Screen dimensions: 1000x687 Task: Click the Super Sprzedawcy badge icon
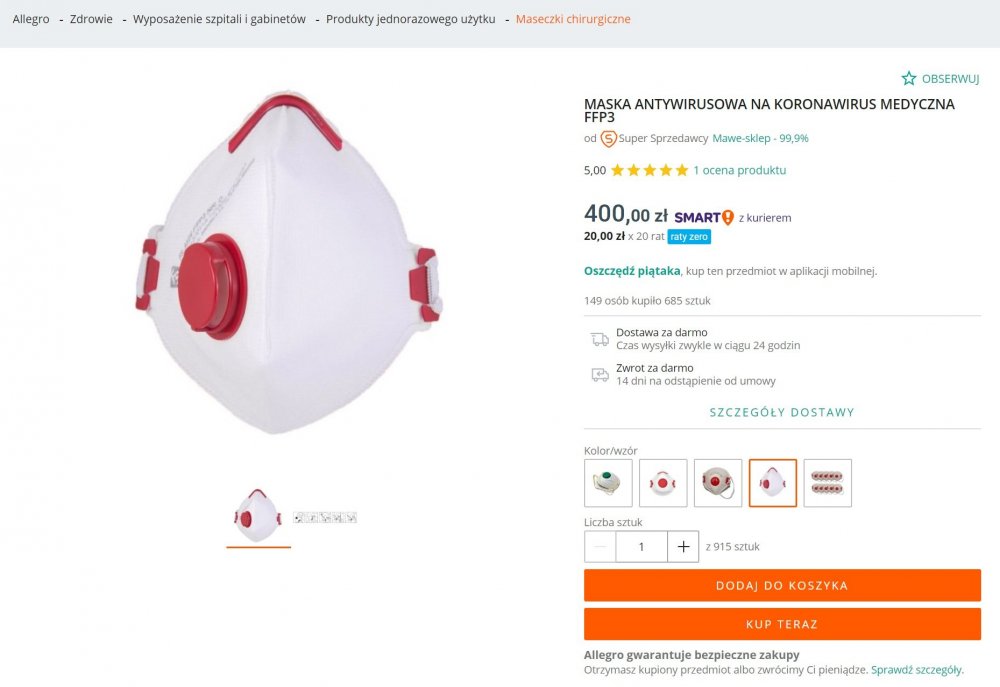(x=608, y=139)
